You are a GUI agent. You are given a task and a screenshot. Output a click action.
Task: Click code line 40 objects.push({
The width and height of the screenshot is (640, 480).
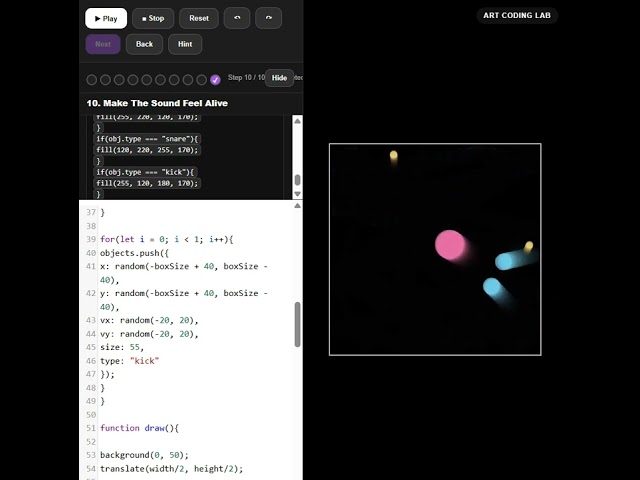(x=134, y=253)
